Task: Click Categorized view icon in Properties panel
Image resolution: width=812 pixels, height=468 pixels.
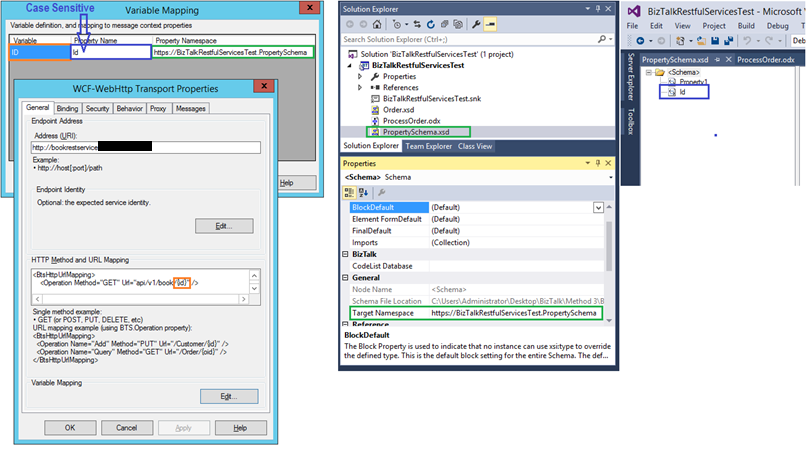Action: point(349,193)
